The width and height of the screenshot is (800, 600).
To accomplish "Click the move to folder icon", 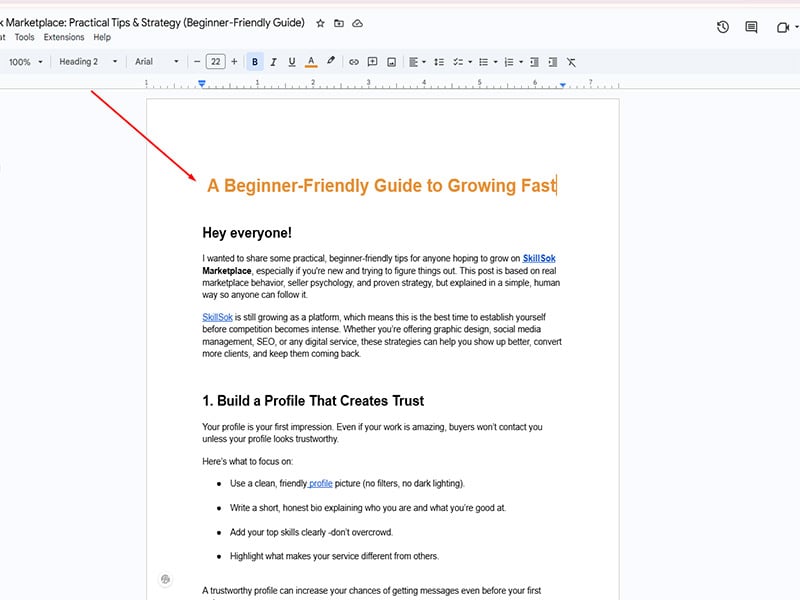I will [339, 23].
